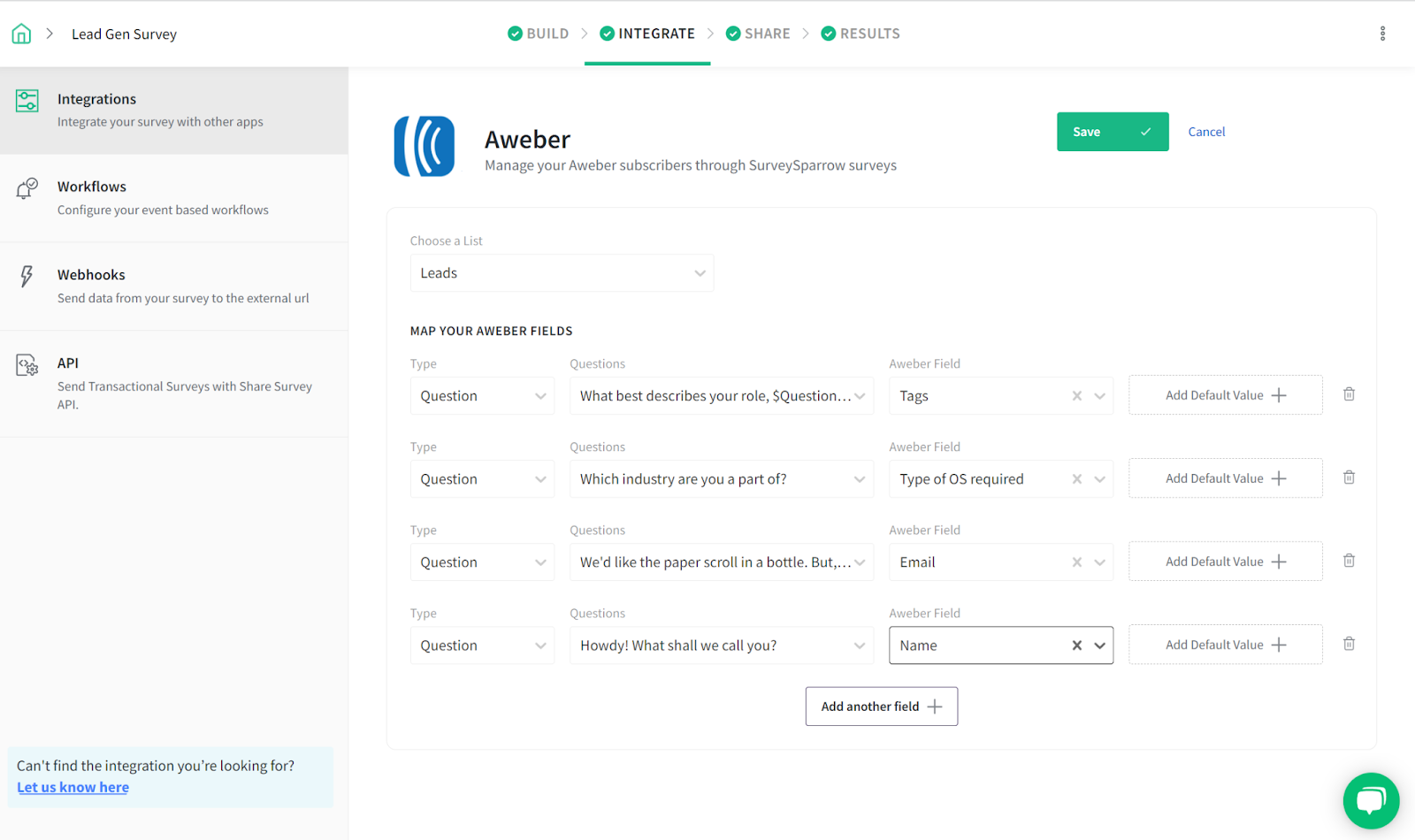Open the three-dot more options menu

1382,34
